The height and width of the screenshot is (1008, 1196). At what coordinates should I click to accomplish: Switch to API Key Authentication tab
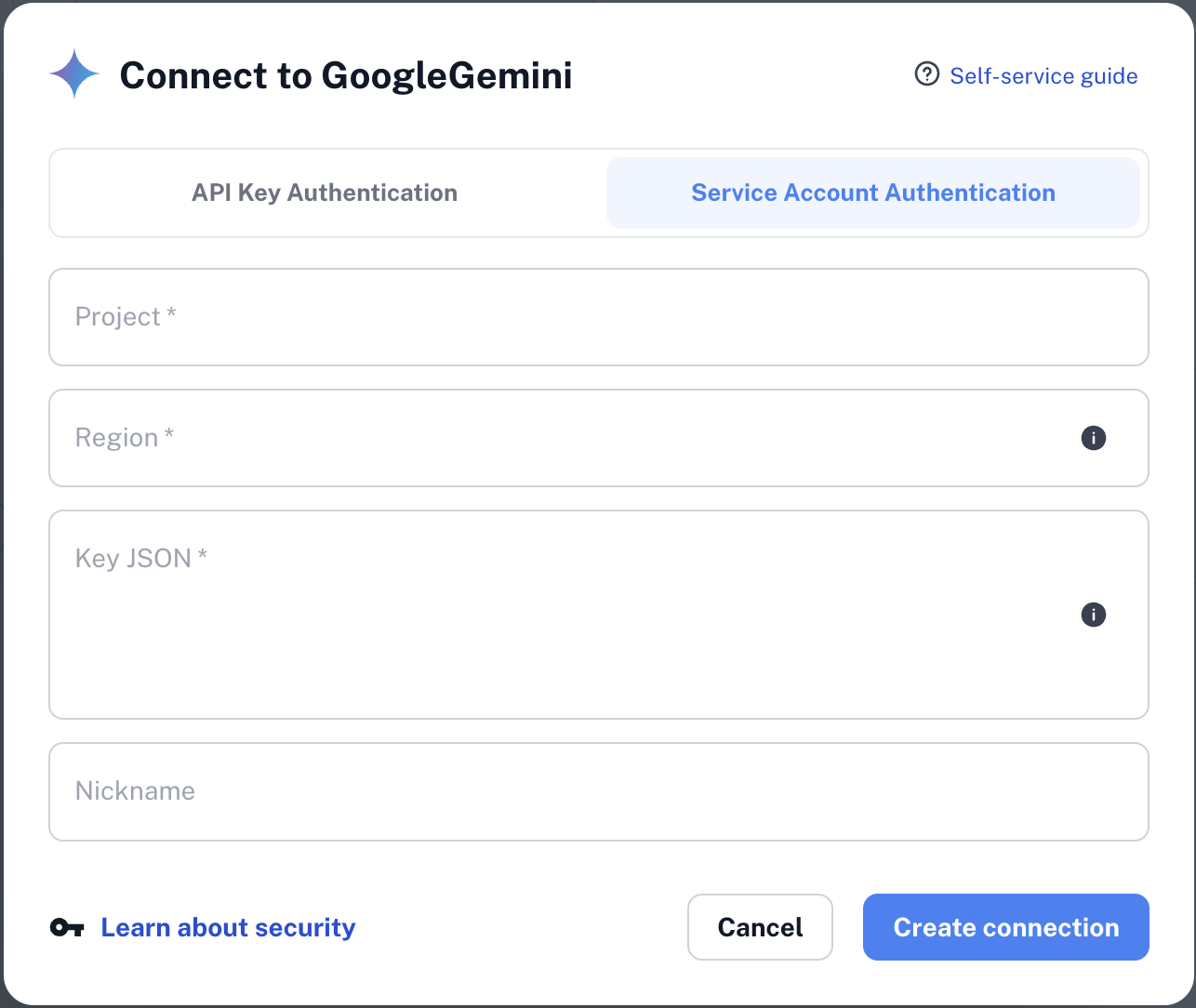(x=325, y=192)
